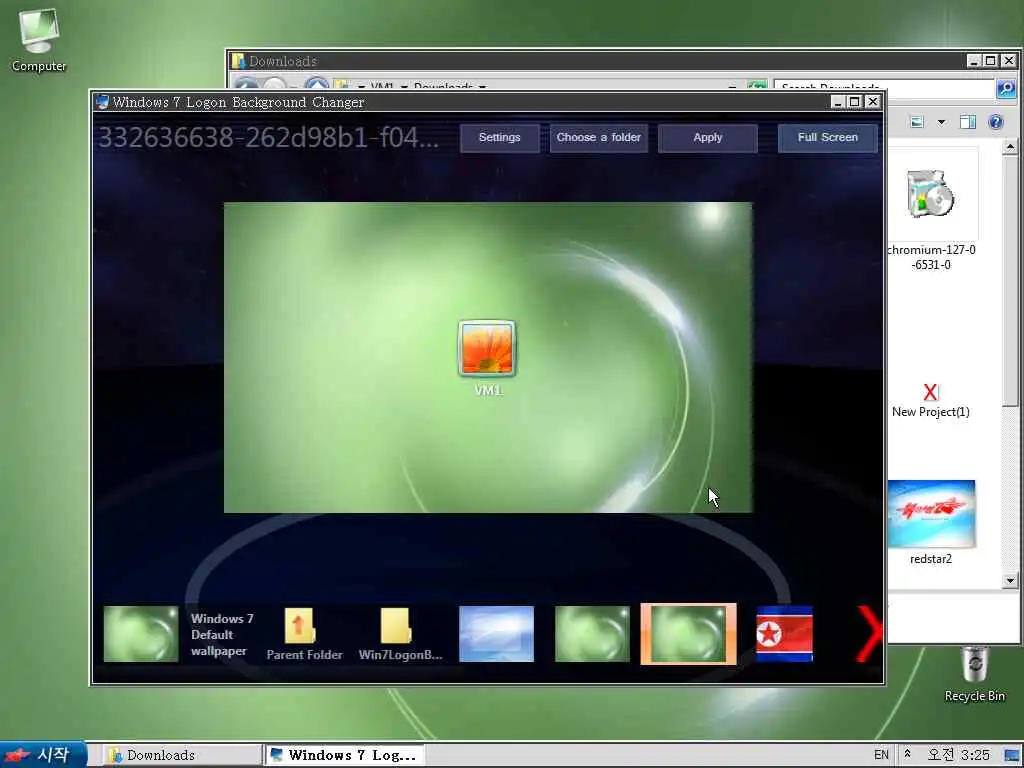Click the red next arrow in thumbnail strip
1024x768 pixels.
tap(869, 633)
